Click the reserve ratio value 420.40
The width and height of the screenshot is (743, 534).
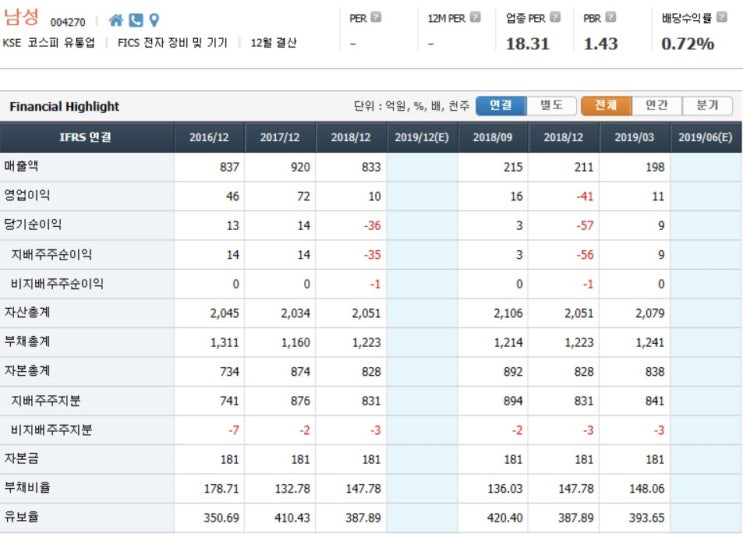click(x=505, y=518)
